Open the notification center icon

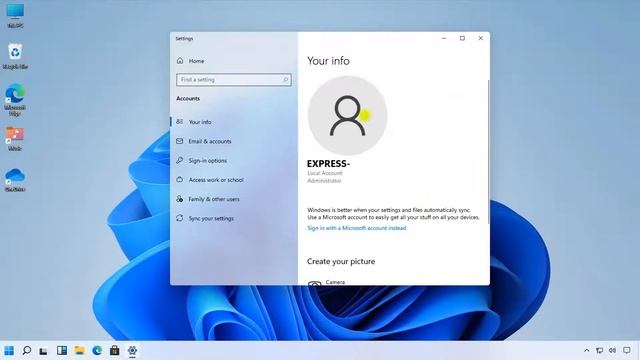tap(627, 350)
